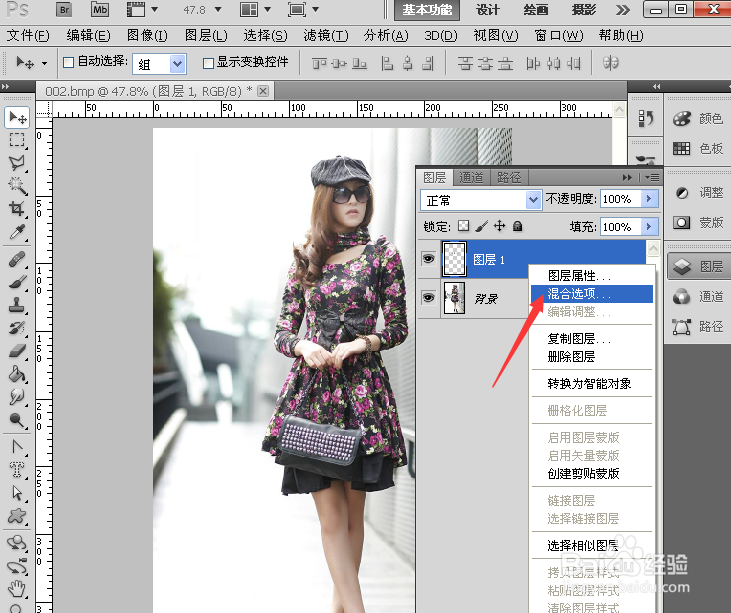Open the 滤镜(T) menu
731x613 pixels.
(325, 35)
